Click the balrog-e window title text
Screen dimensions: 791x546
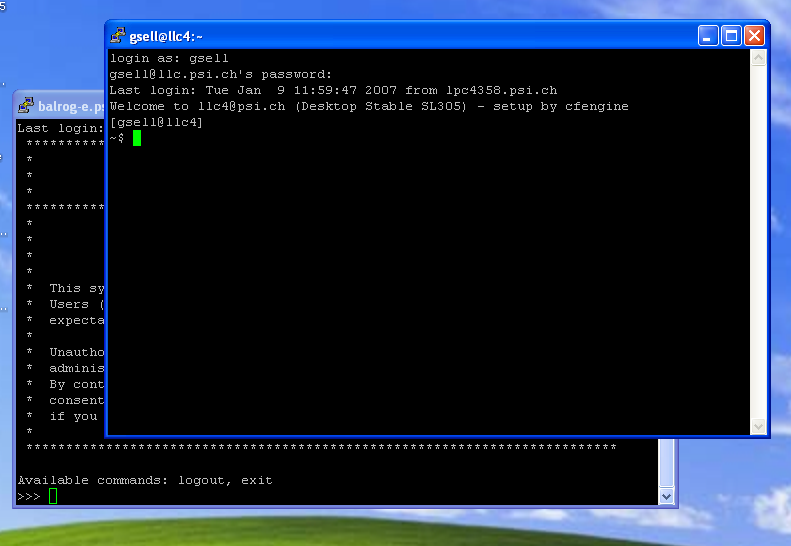point(71,106)
